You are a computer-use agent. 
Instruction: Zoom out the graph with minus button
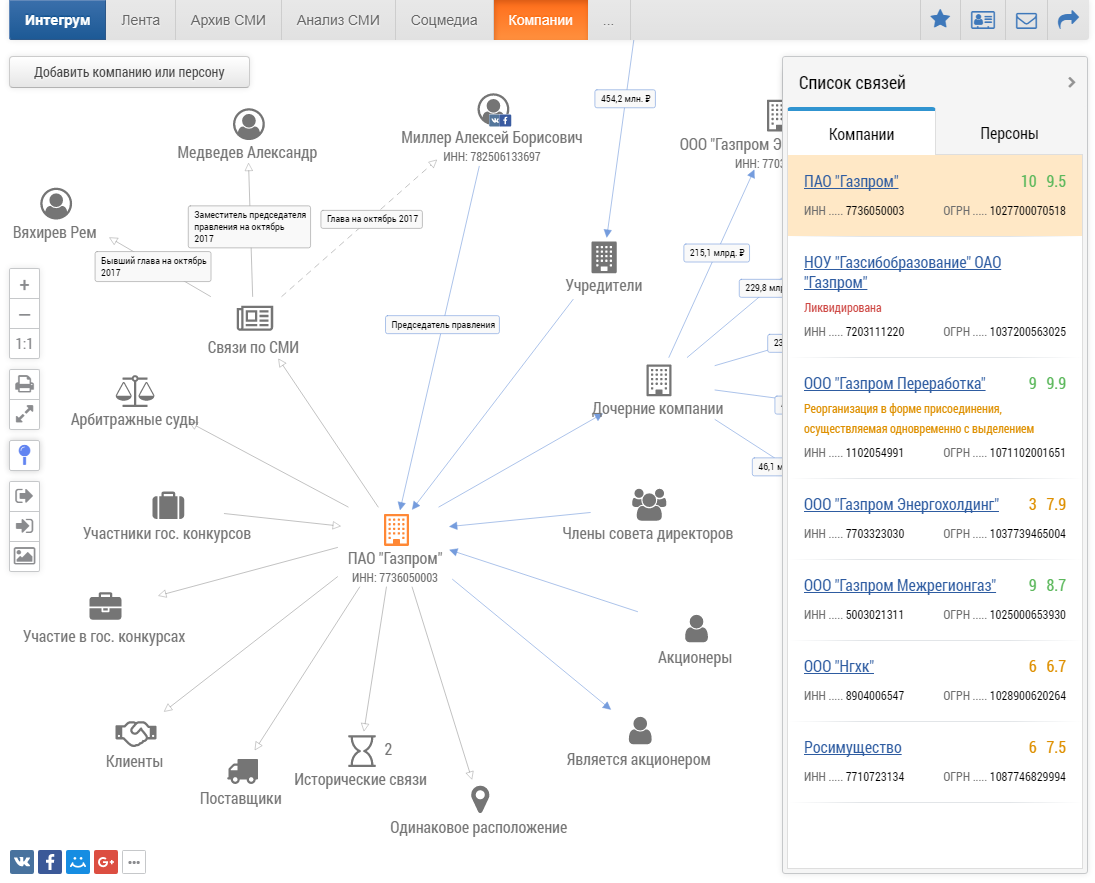click(24, 314)
